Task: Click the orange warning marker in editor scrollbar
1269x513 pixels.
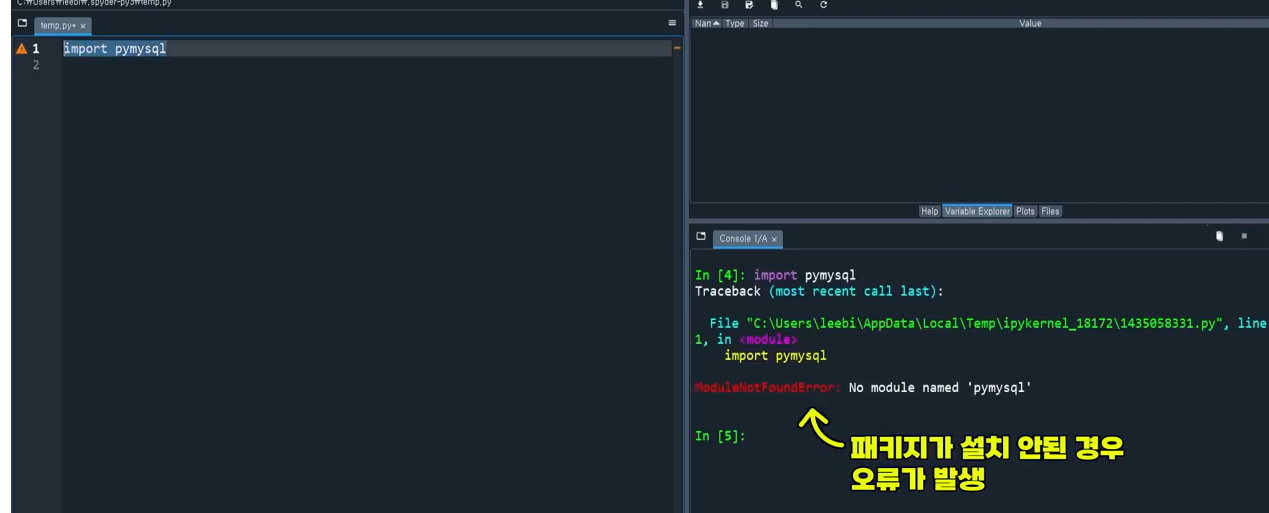Action: pyautogui.click(x=677, y=48)
